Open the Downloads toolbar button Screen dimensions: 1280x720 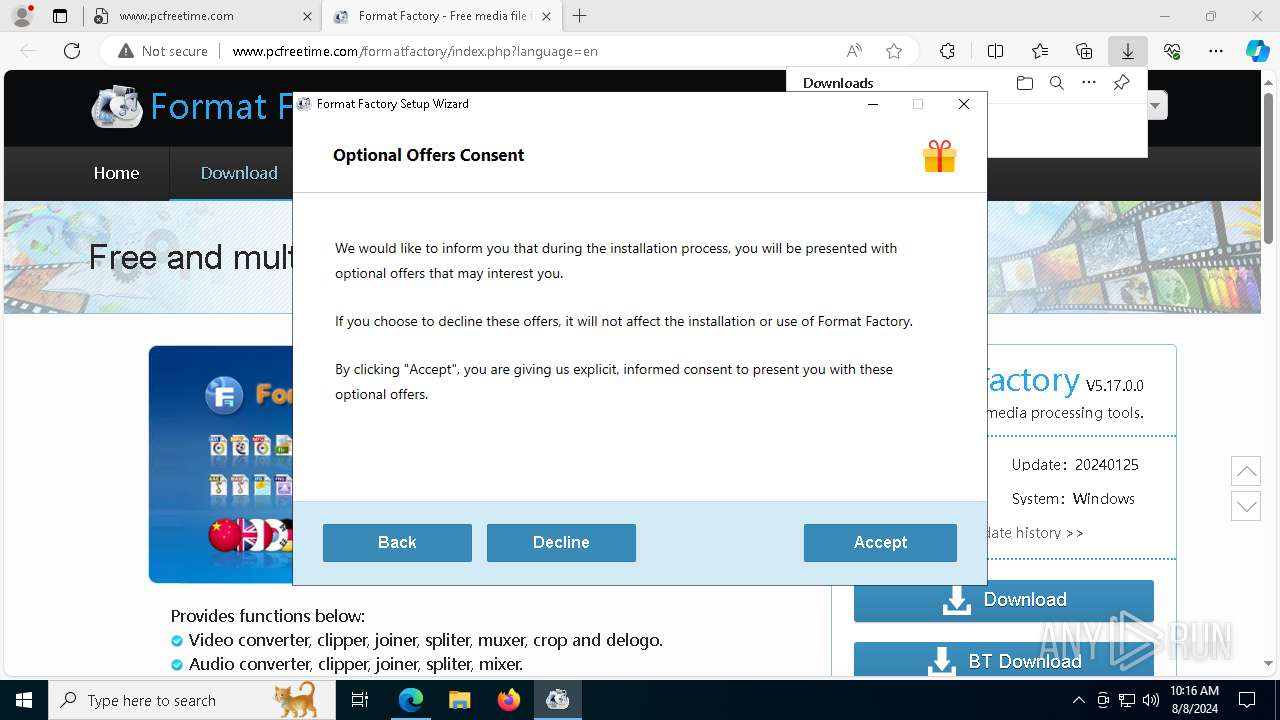coord(1127,51)
